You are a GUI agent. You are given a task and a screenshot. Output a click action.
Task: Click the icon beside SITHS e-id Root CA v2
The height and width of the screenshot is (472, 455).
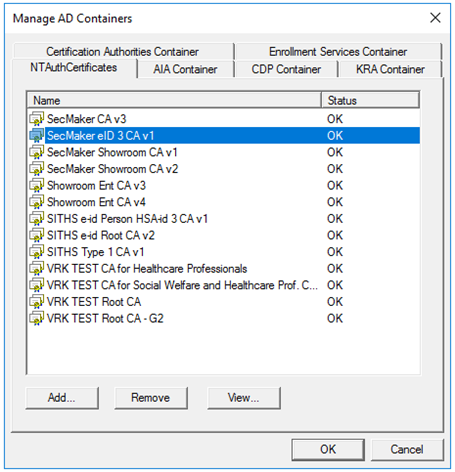[x=36, y=235]
